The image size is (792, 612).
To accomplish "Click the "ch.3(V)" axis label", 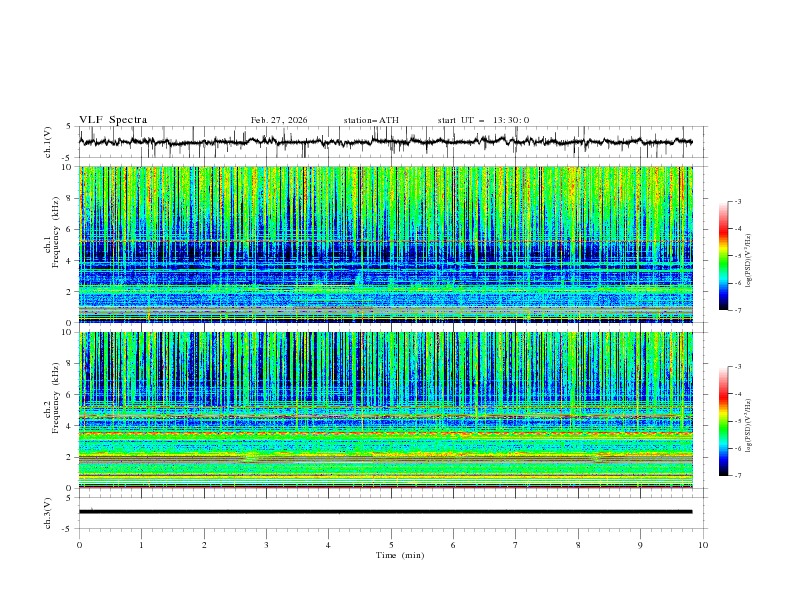I will pyautogui.click(x=48, y=513).
